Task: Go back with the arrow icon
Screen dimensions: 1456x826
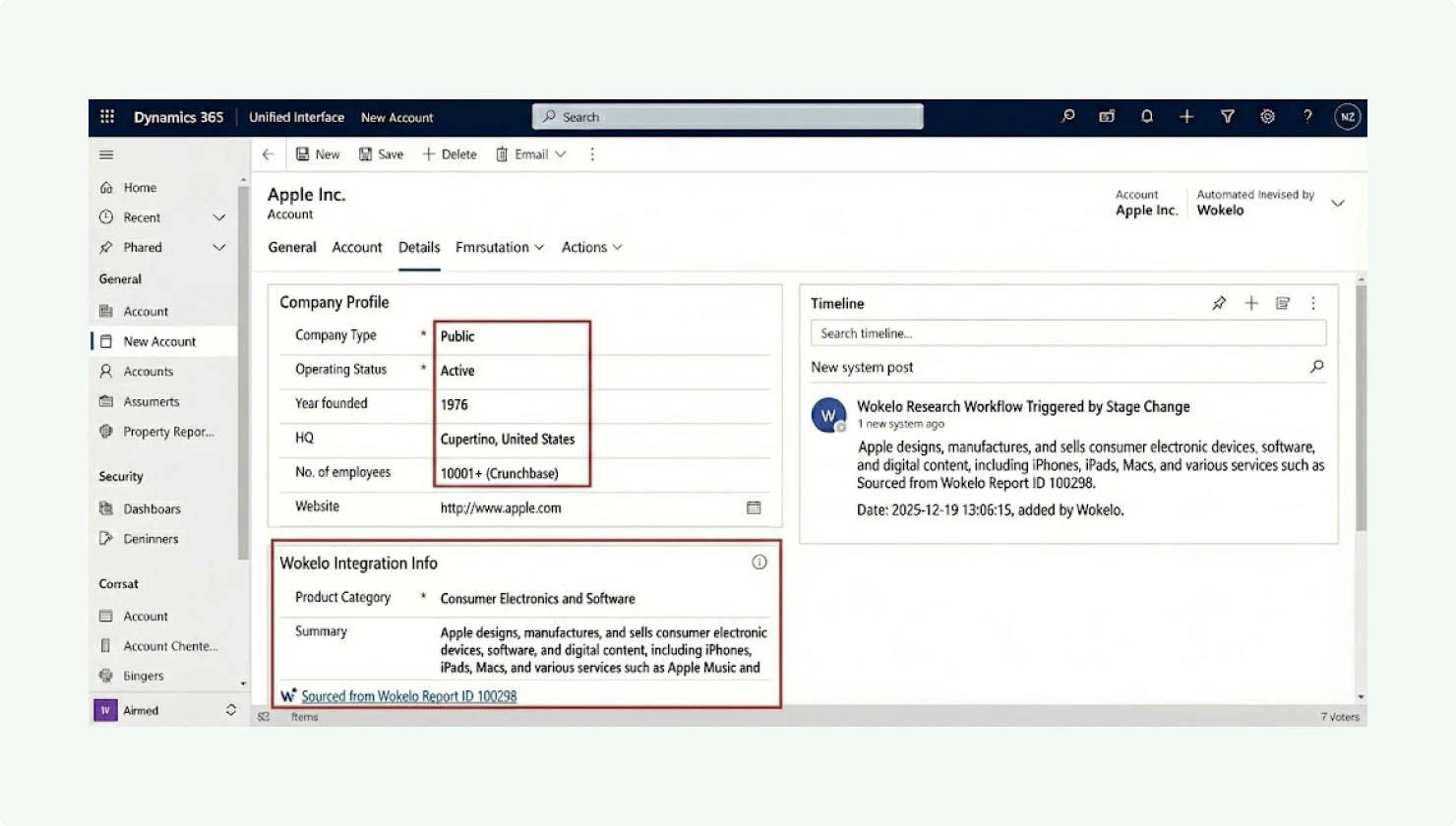Action: (268, 154)
